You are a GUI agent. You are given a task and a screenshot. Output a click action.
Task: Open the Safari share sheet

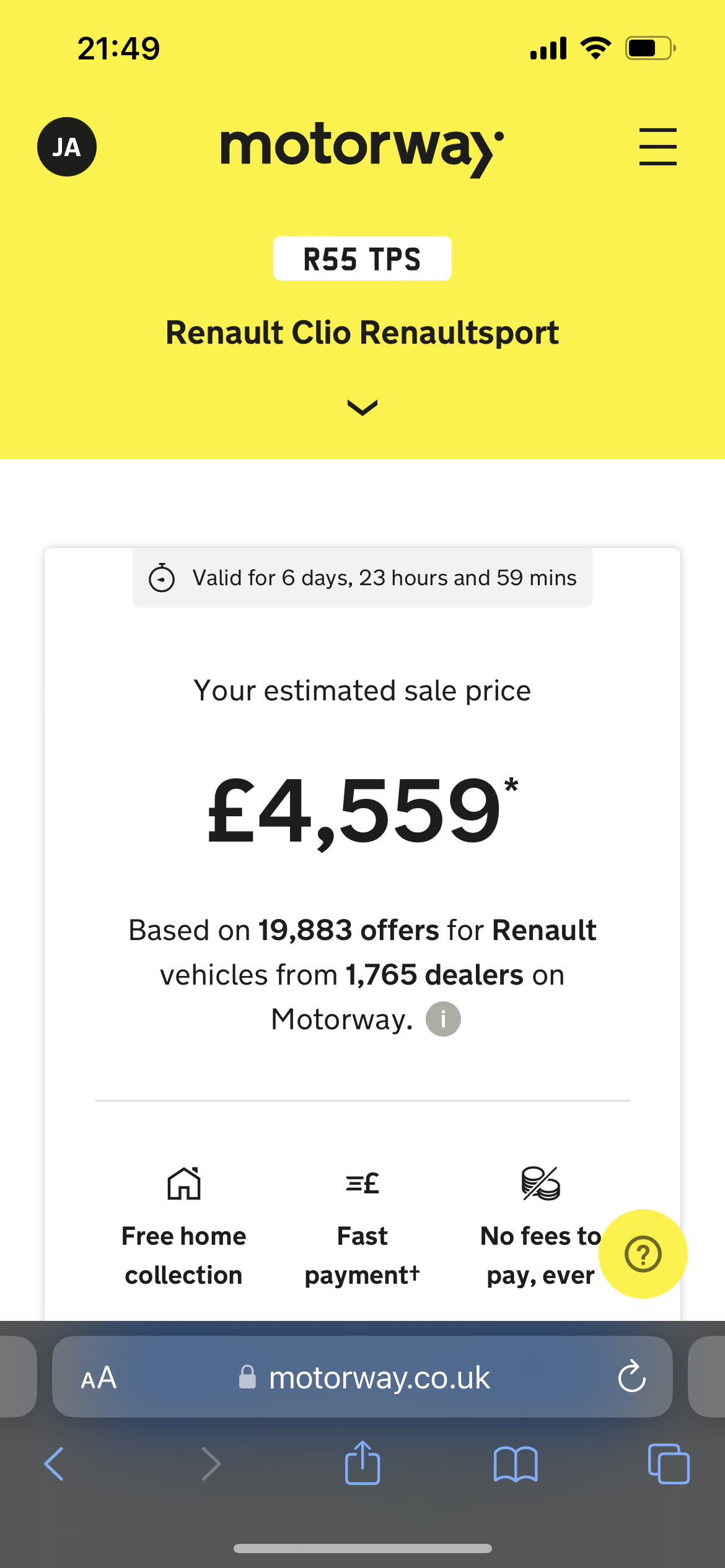pyautogui.click(x=362, y=1462)
